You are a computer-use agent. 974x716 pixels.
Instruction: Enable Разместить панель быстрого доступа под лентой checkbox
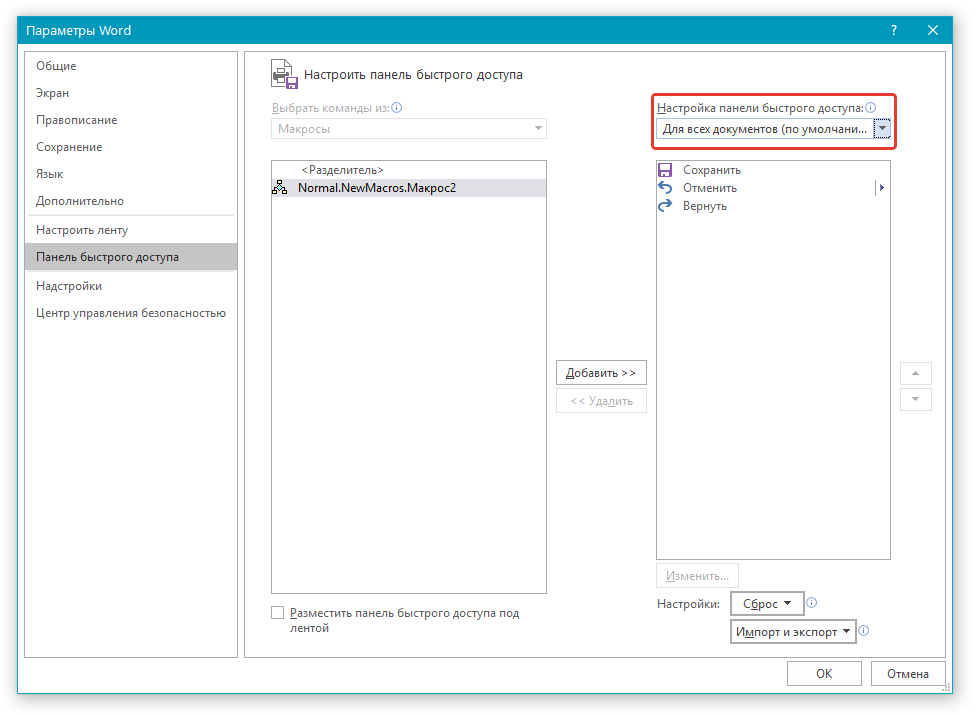[x=278, y=613]
